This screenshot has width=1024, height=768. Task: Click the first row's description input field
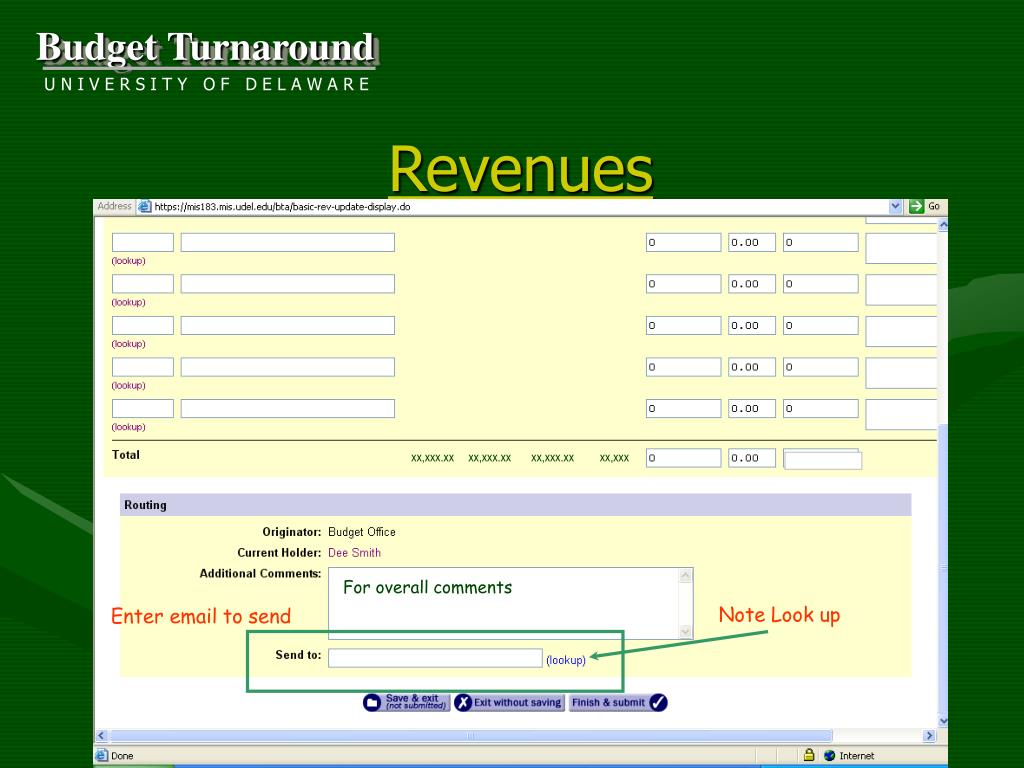coord(288,242)
